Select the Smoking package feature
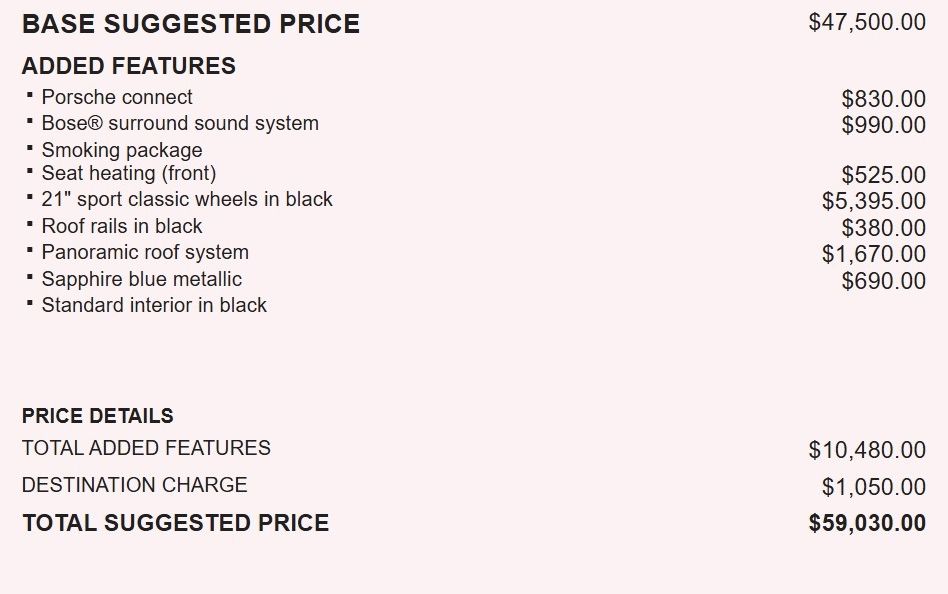 (x=122, y=150)
